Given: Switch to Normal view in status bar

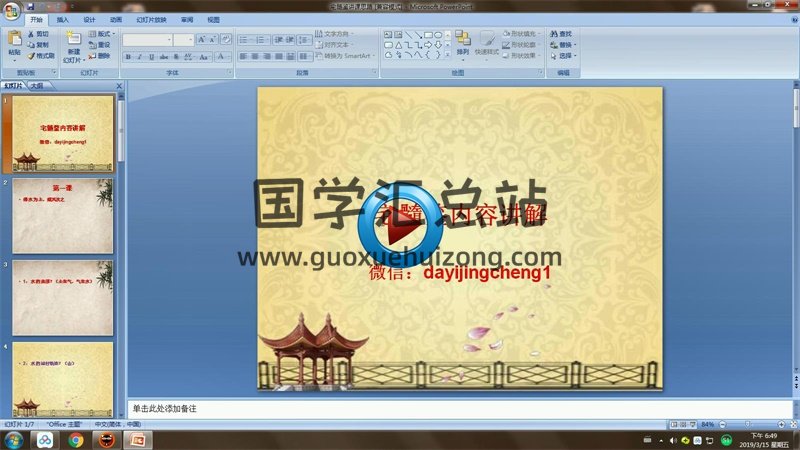Looking at the screenshot, I should 674,424.
